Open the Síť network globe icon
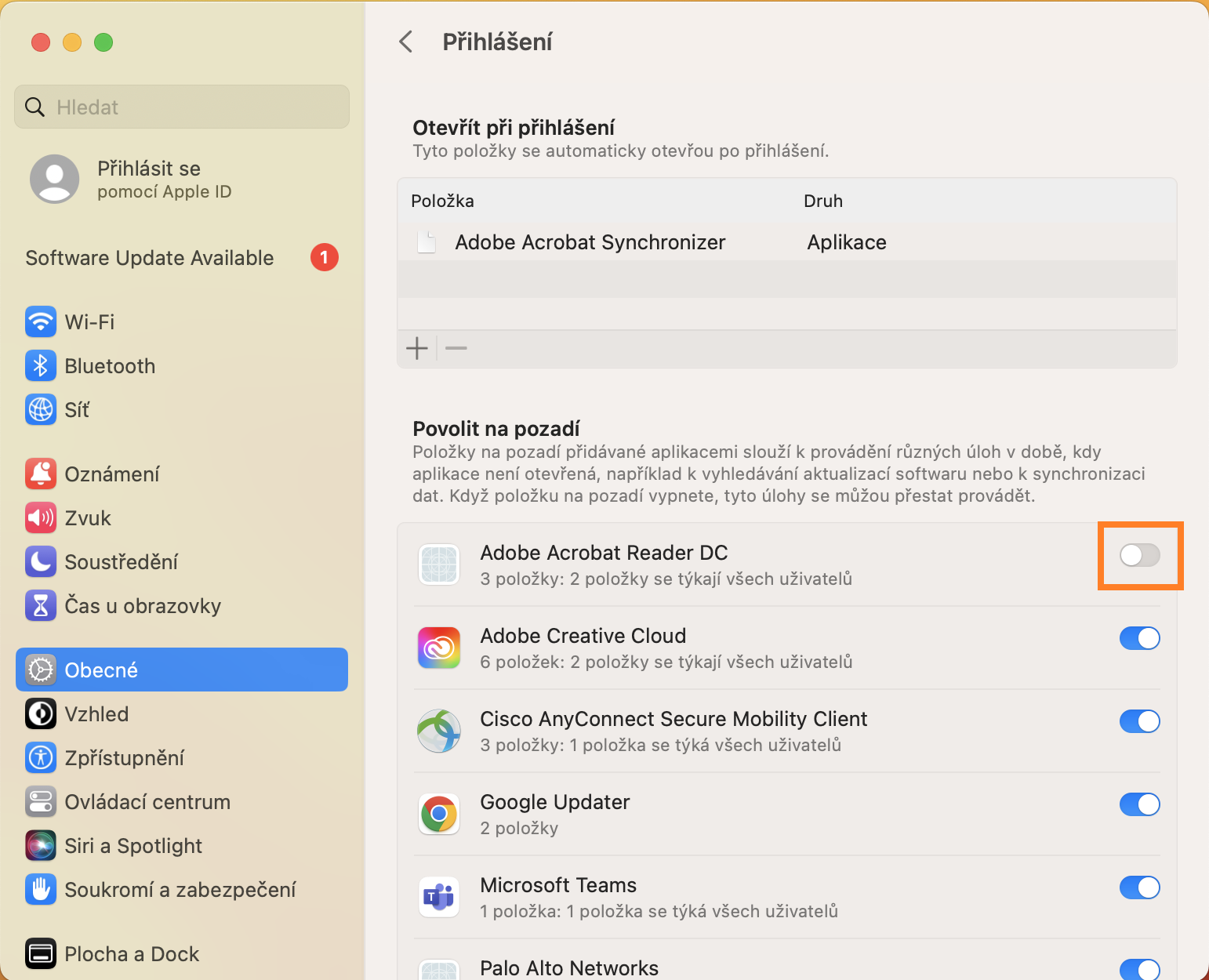Screen dimensions: 1209x980 (x=41, y=409)
